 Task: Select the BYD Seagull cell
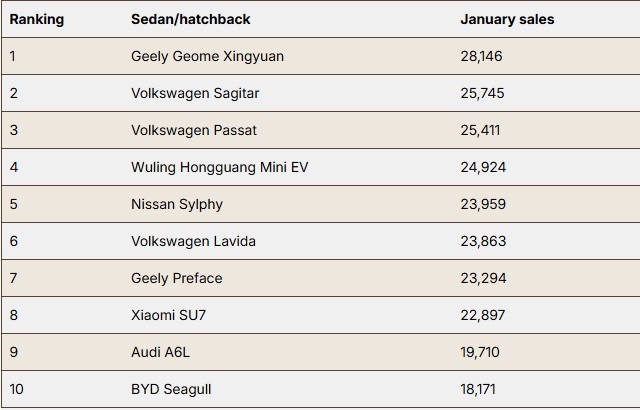[x=171, y=389]
